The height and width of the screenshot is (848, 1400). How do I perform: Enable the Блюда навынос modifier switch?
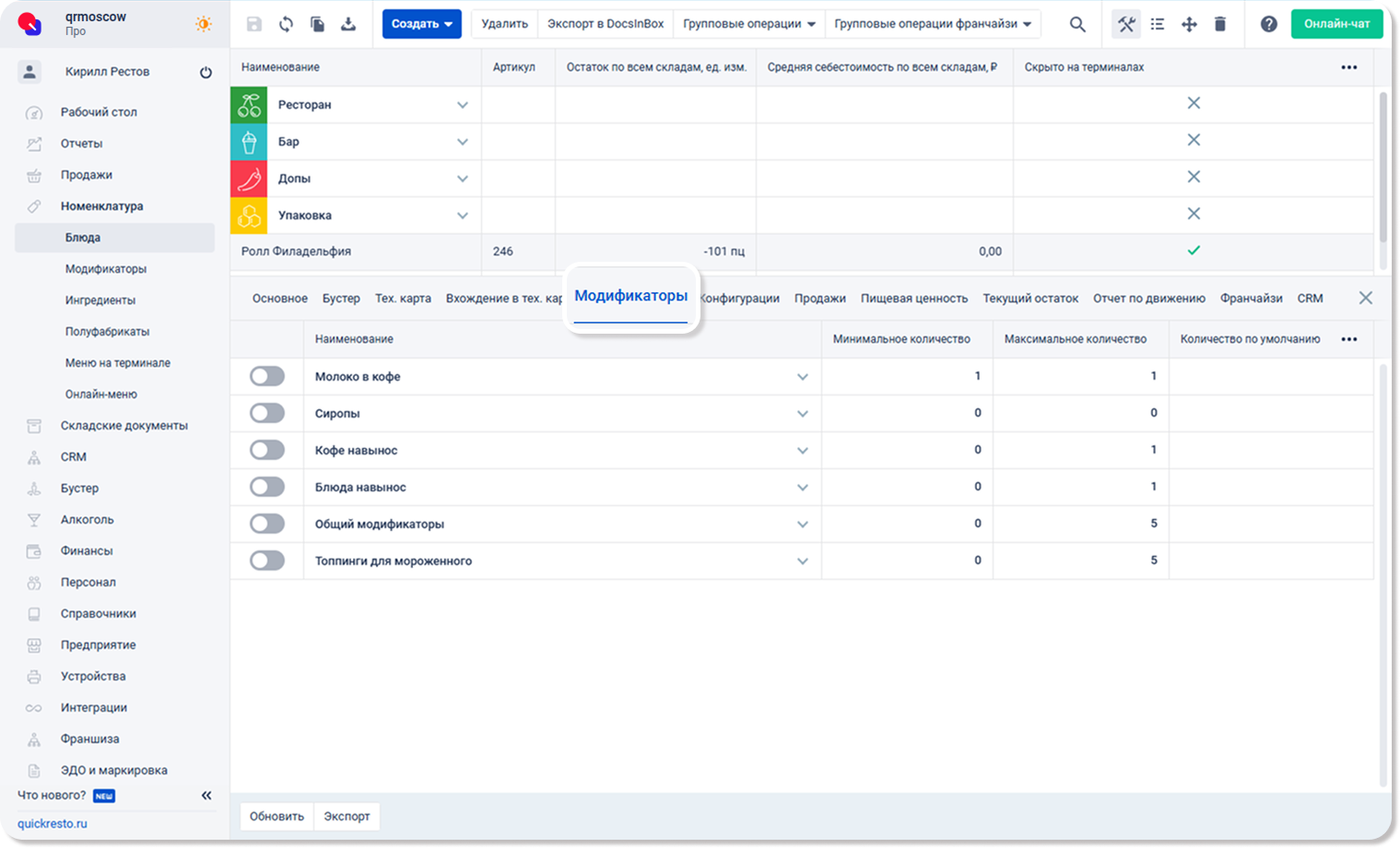point(267,487)
